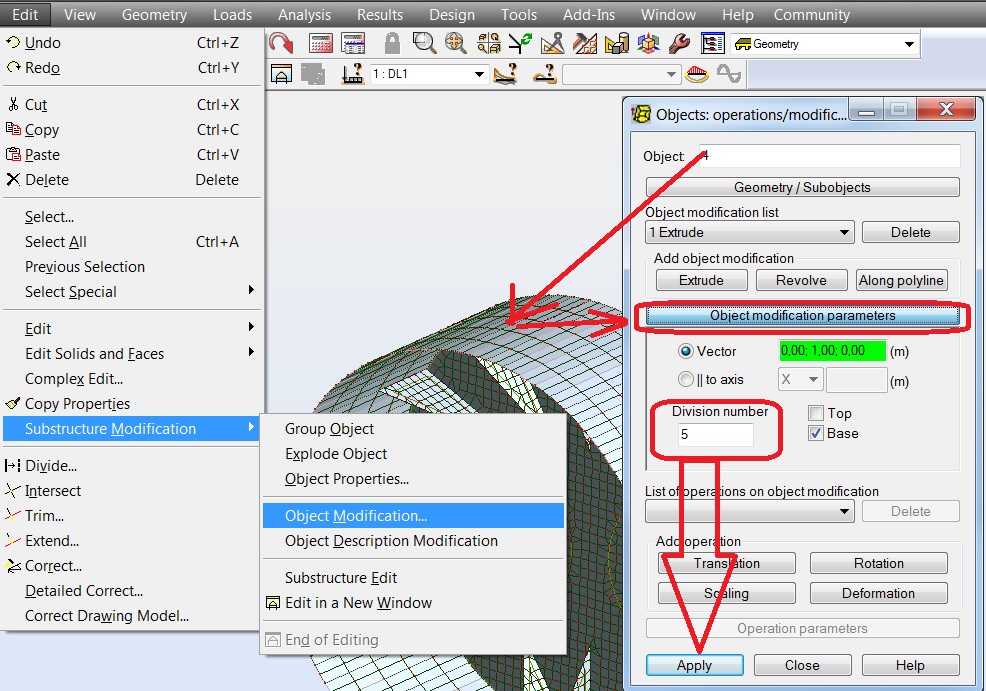The image size is (986, 691).
Task: Click the yellow render shell icon
Action: tap(699, 74)
